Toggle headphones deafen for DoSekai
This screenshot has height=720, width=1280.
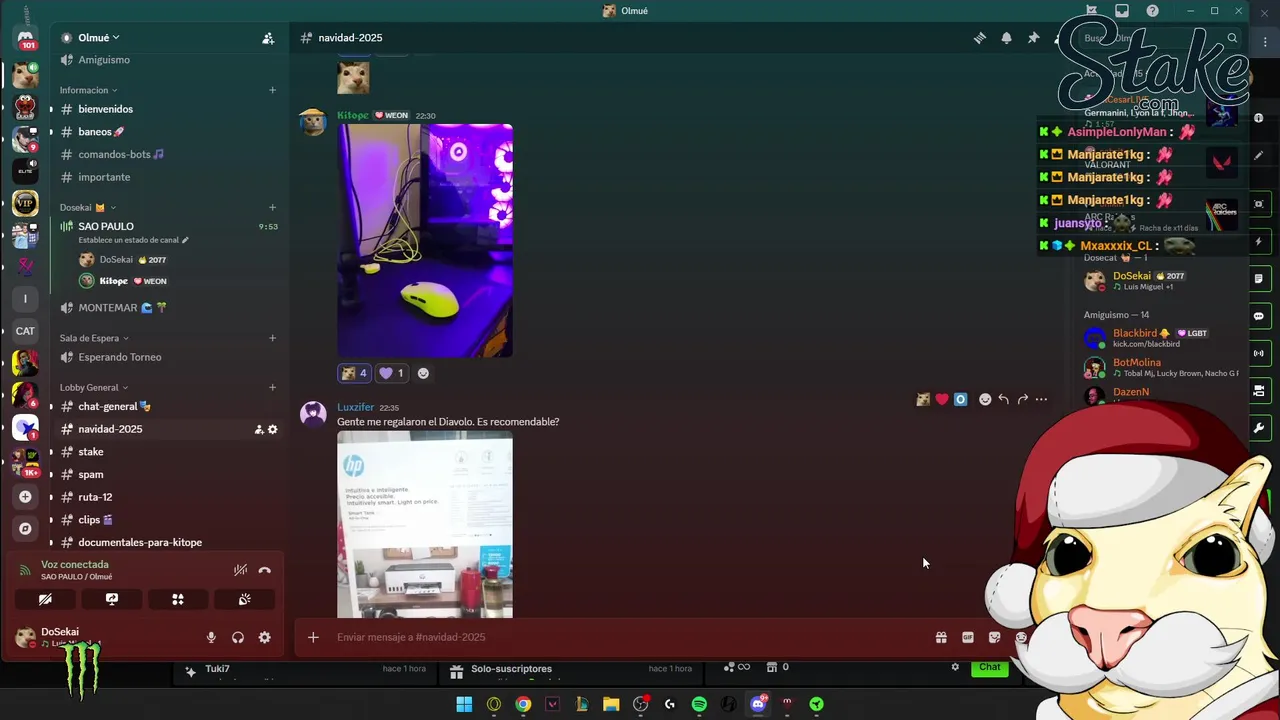(238, 637)
